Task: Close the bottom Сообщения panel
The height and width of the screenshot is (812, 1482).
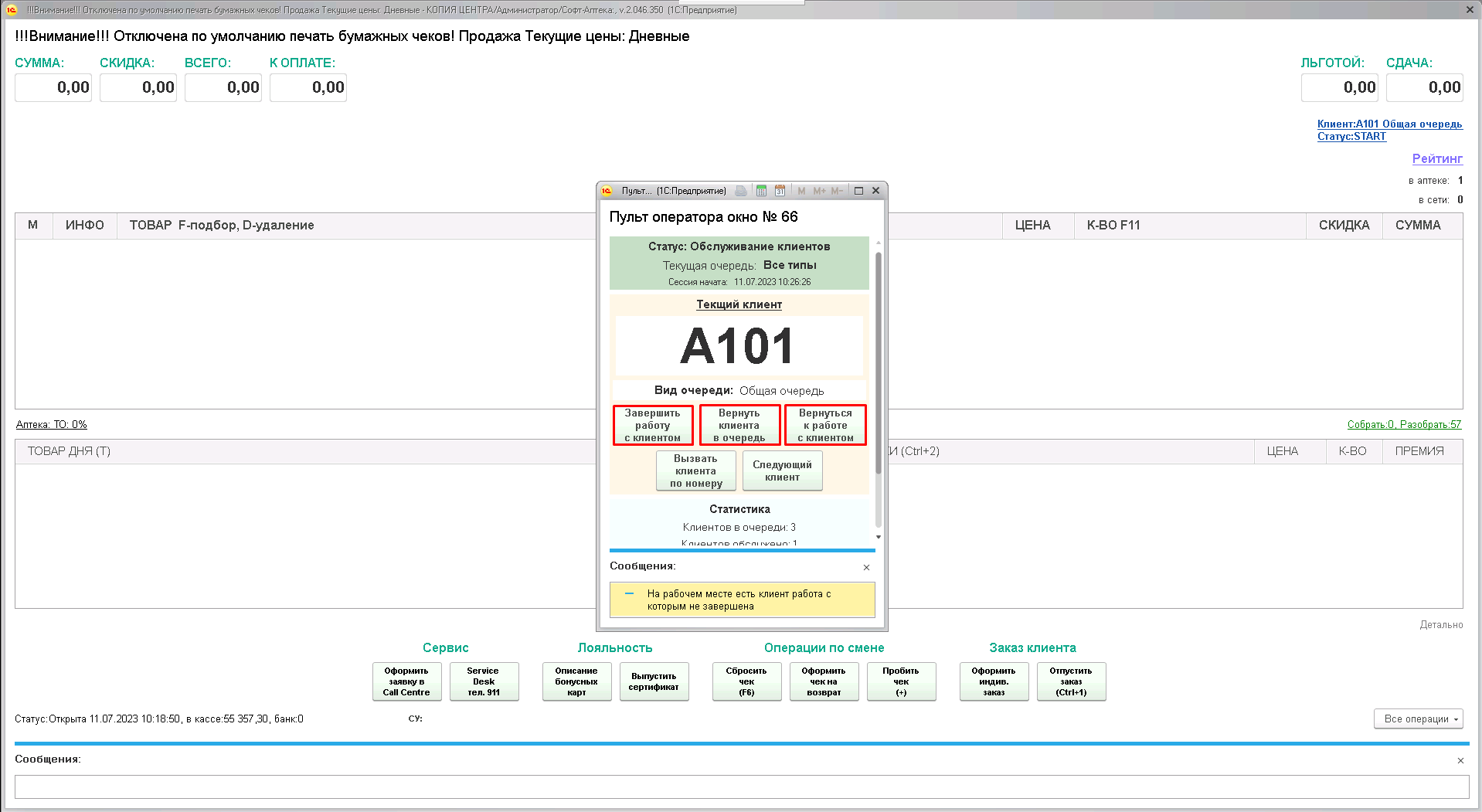Action: click(1460, 760)
